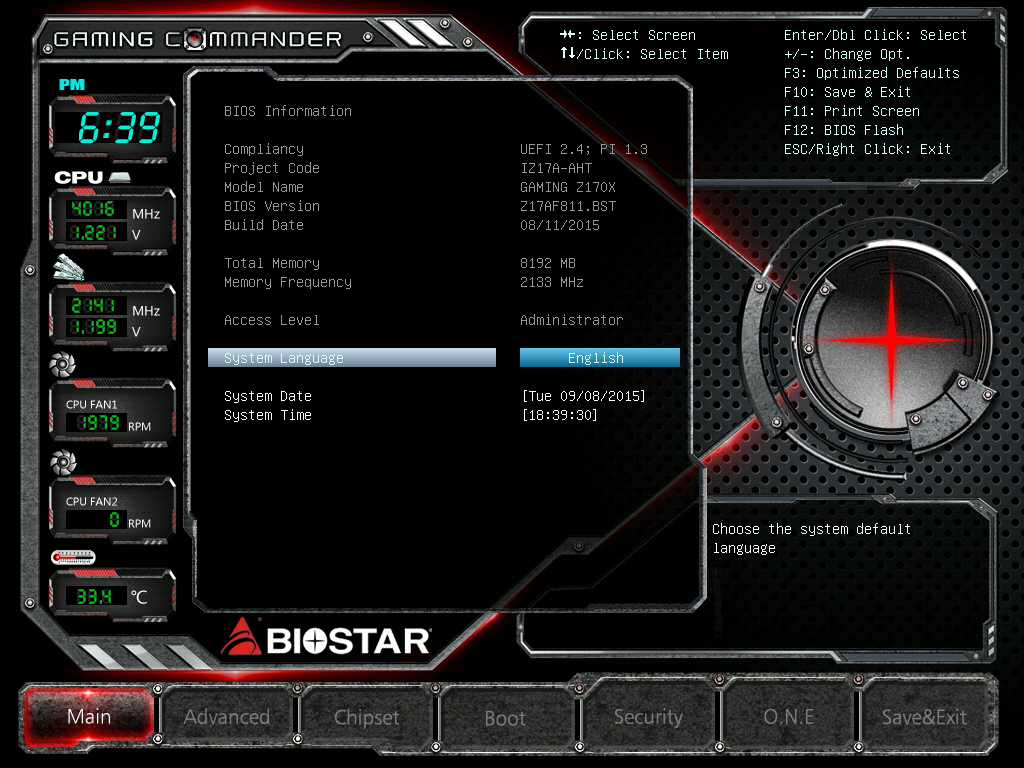Click the F11: Print Screen hint
The width and height of the screenshot is (1024, 768).
click(x=852, y=110)
